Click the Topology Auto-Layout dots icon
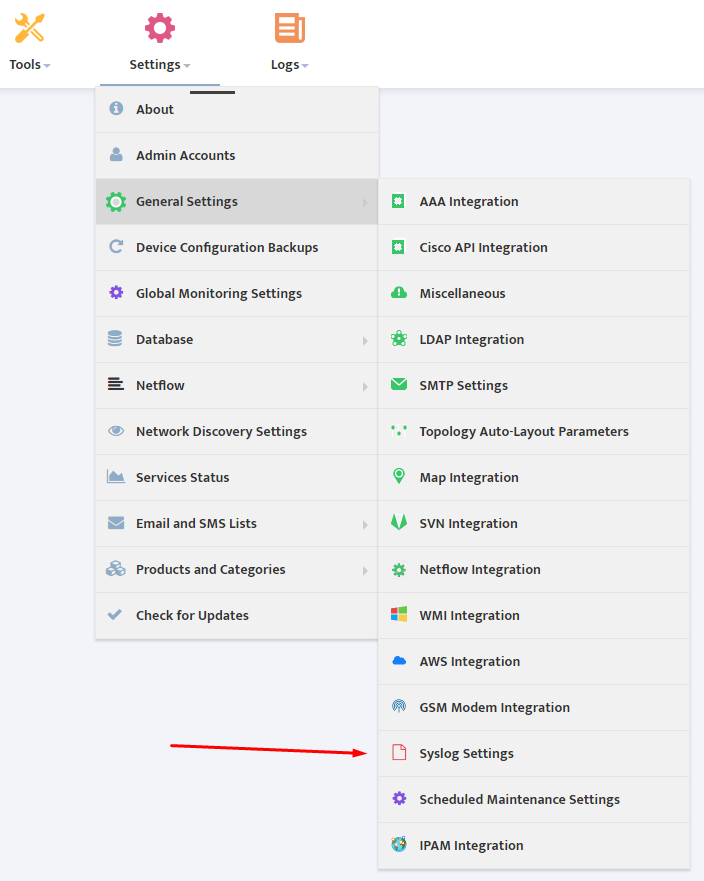Image resolution: width=704 pixels, height=881 pixels. (x=399, y=431)
